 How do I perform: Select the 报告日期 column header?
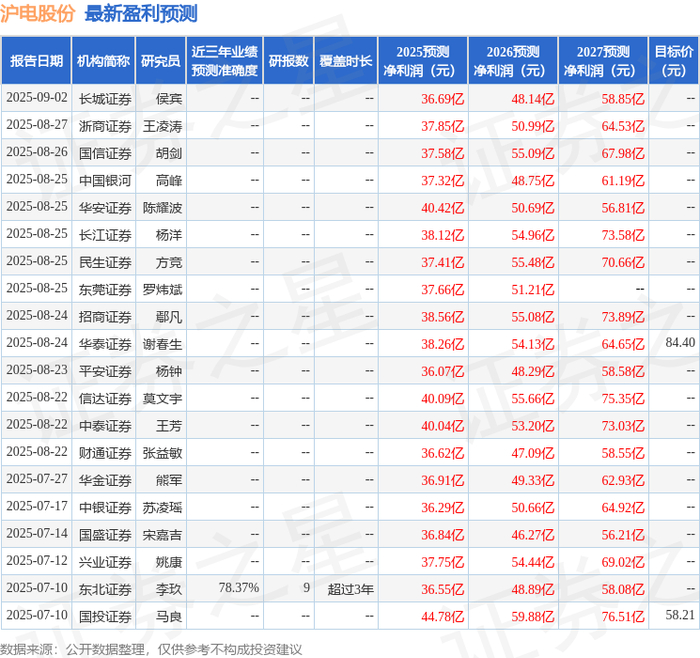point(36,61)
